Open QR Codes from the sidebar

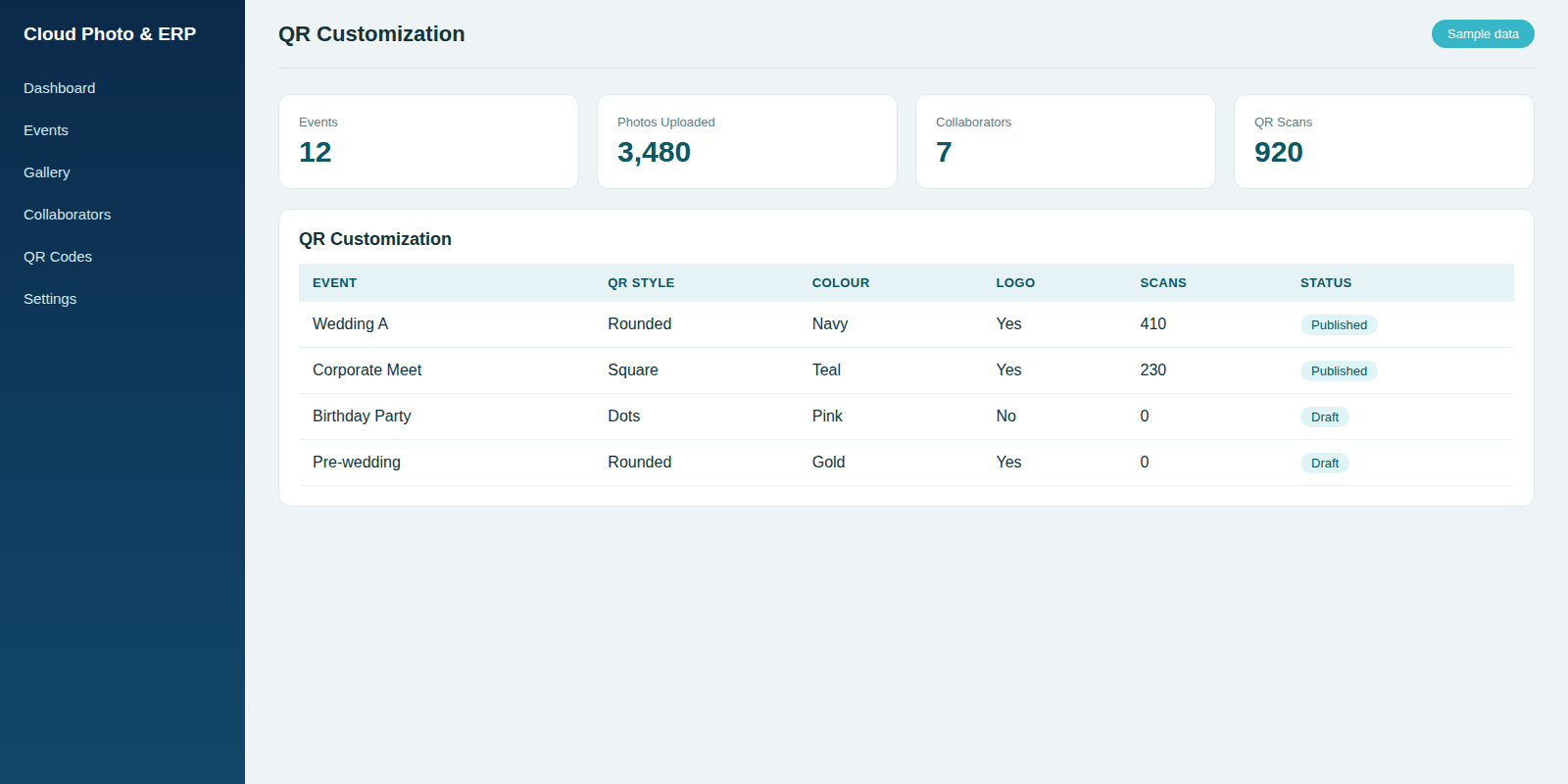(x=58, y=257)
